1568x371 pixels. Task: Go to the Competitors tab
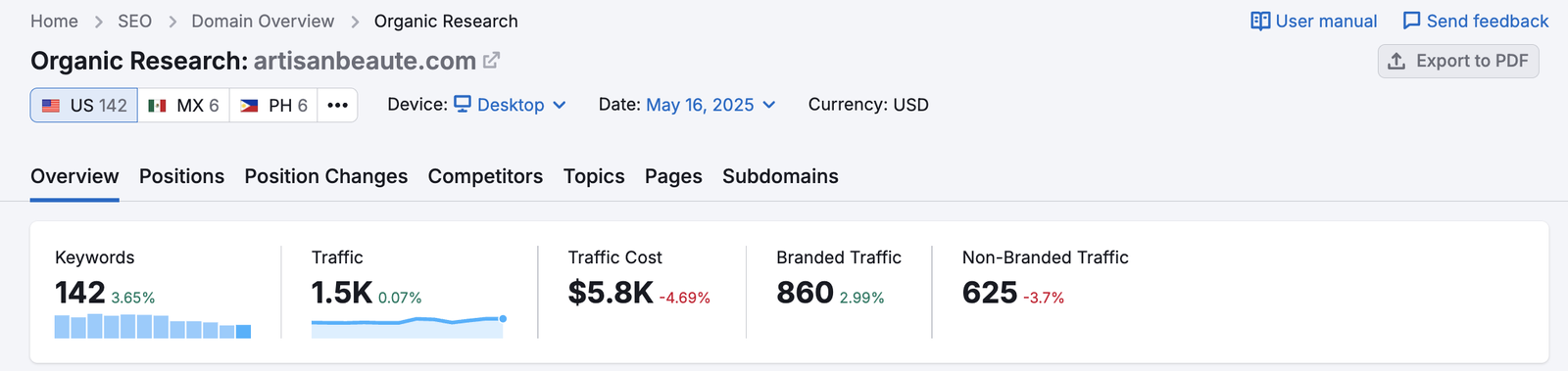(485, 176)
